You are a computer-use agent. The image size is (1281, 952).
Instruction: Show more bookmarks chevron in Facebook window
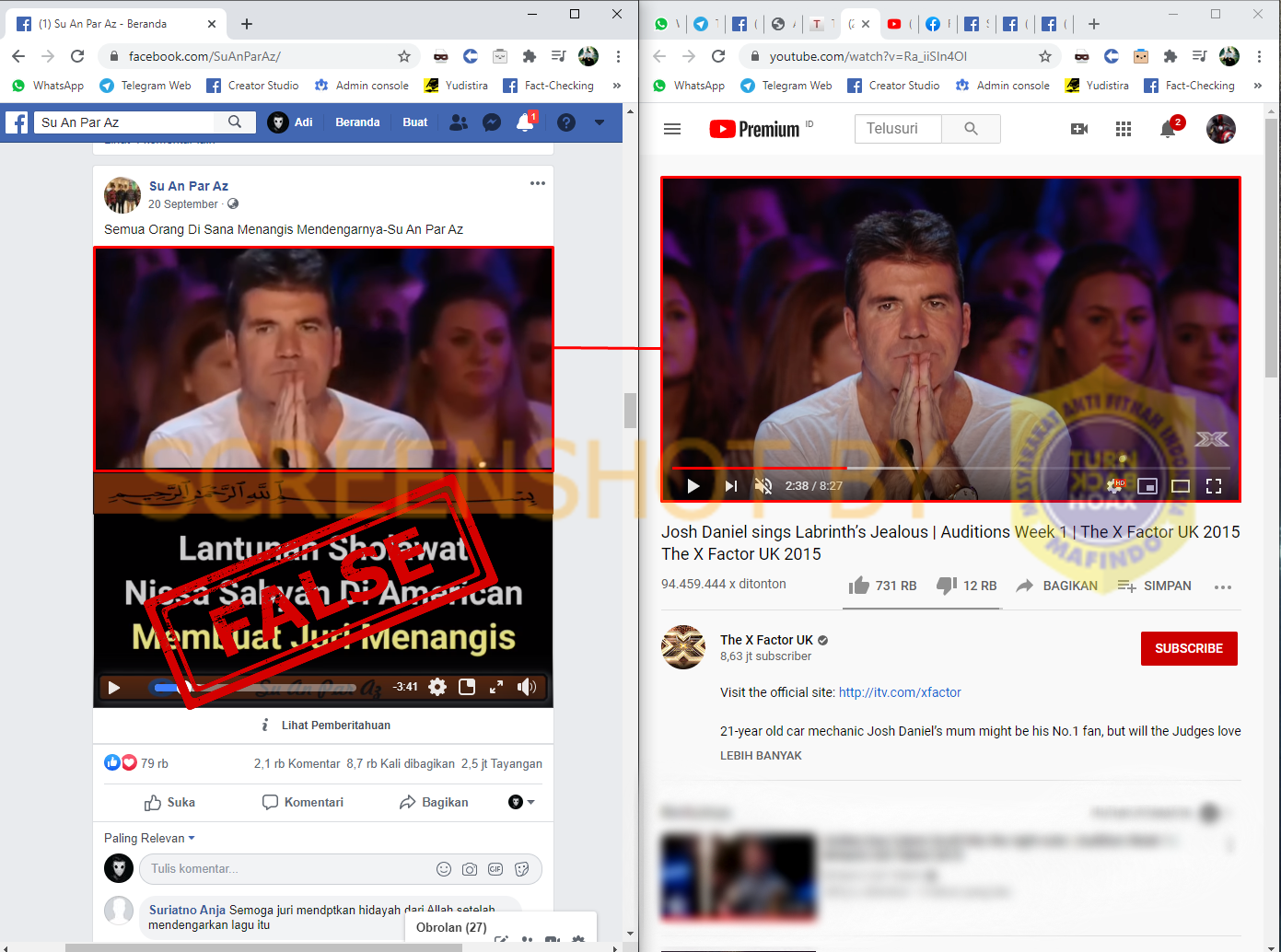[x=616, y=86]
